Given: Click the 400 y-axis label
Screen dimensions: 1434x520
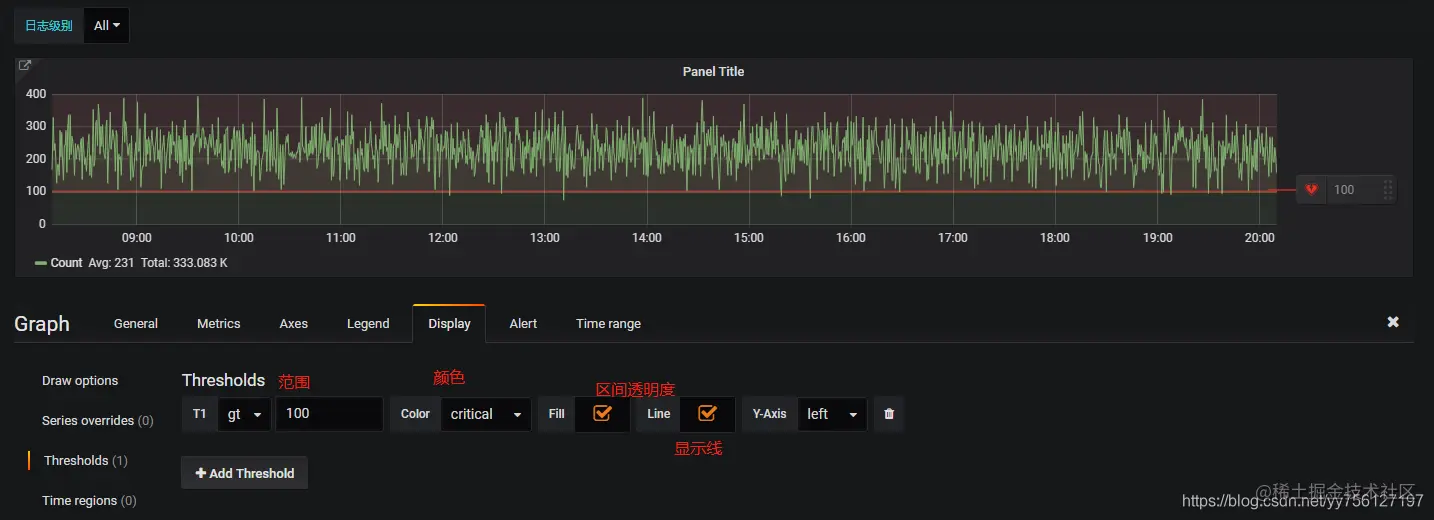Looking at the screenshot, I should 36,94.
